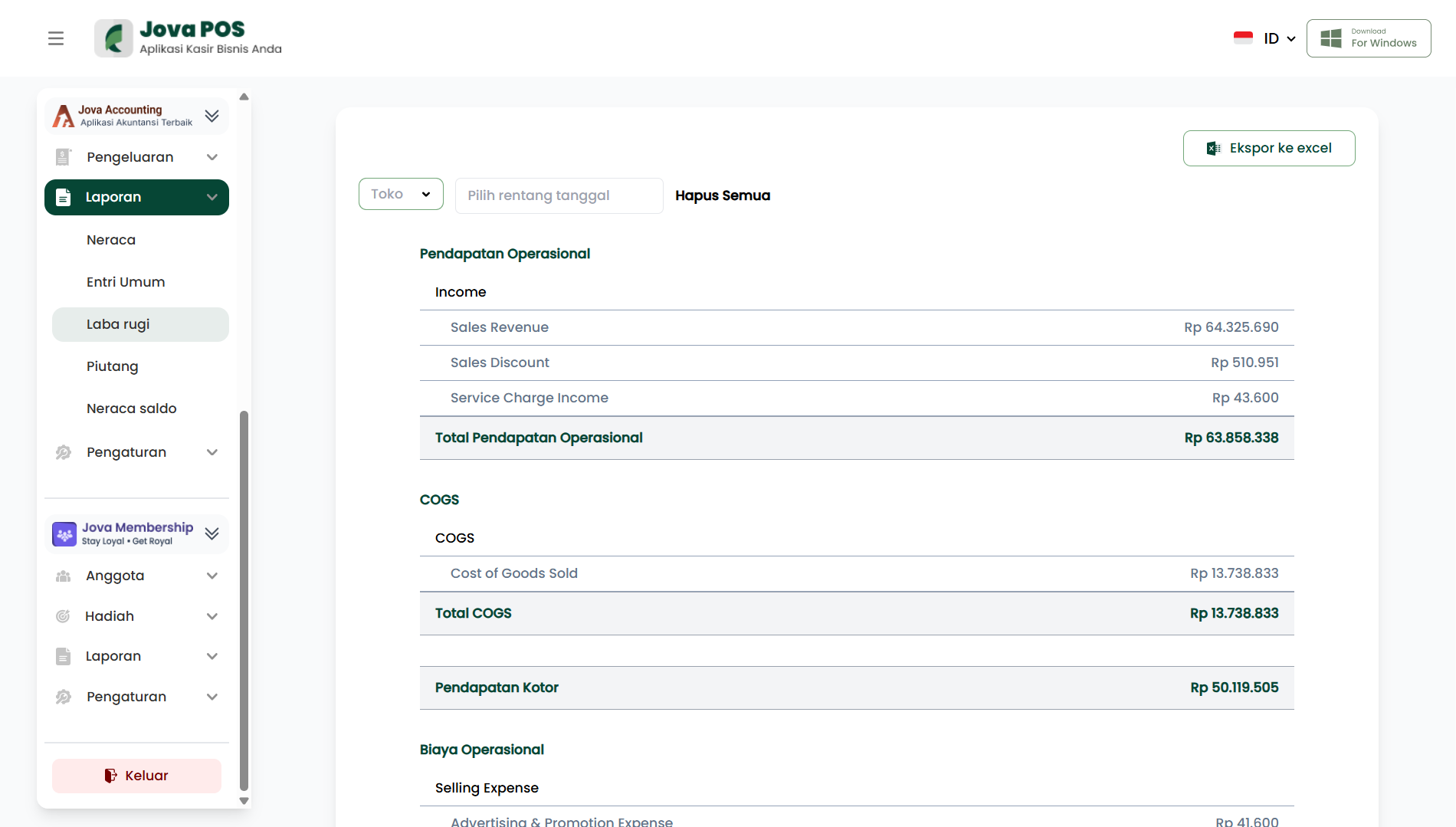Open the Toko store dropdown
The height and width of the screenshot is (827, 1456).
pos(401,194)
